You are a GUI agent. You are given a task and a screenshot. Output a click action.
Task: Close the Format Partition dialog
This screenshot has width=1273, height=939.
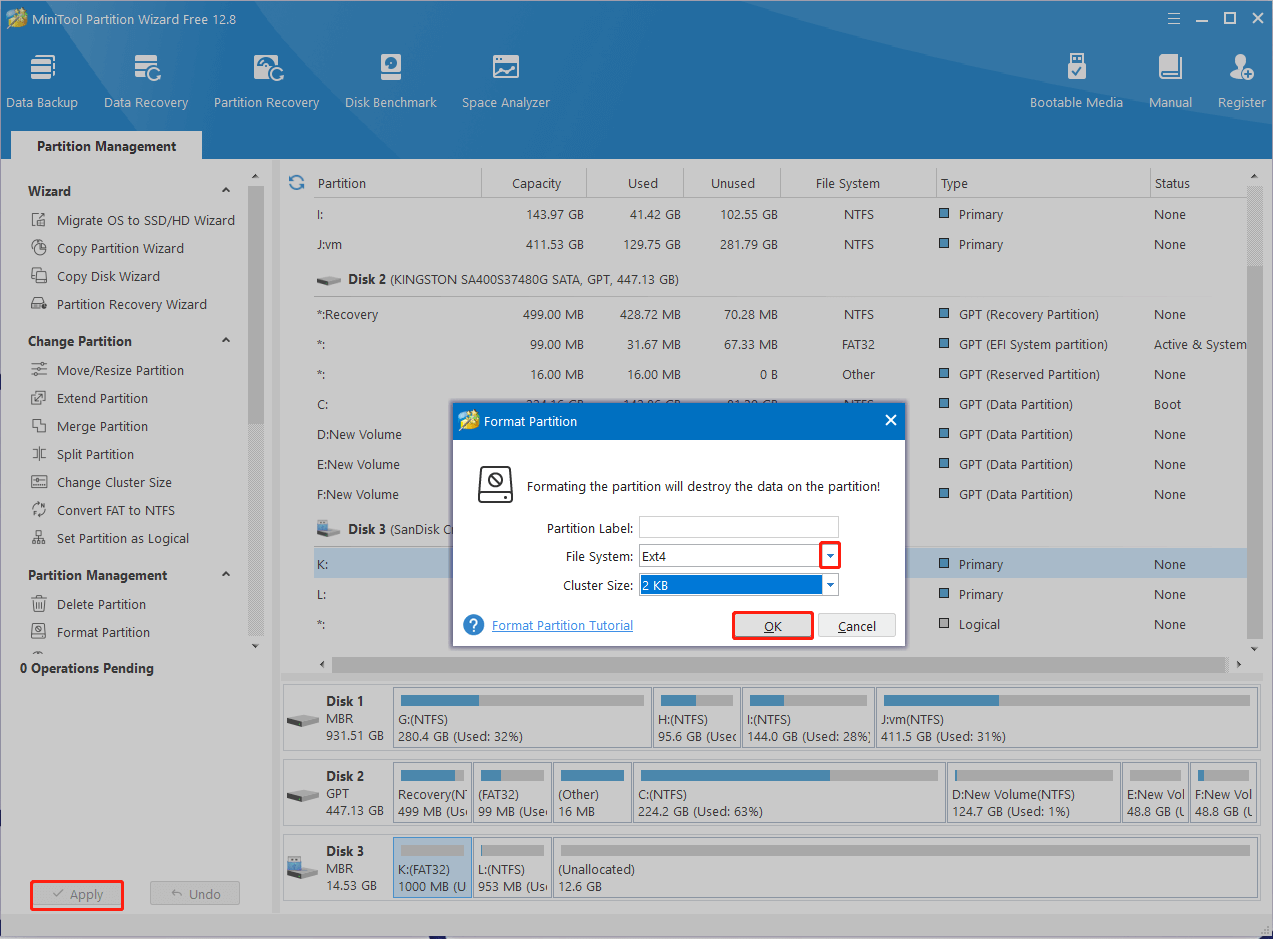(x=890, y=421)
